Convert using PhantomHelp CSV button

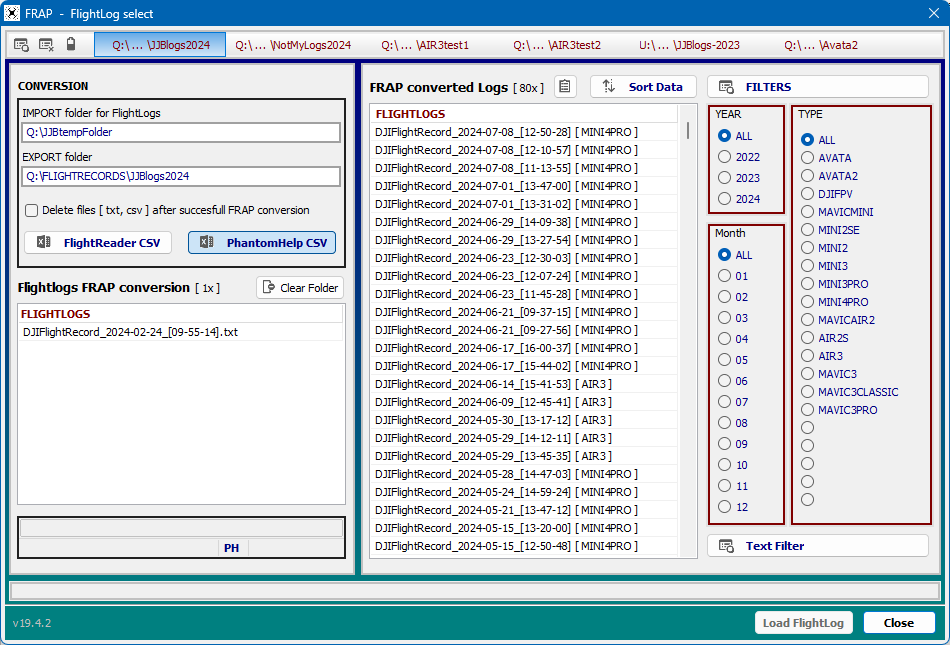coord(262,243)
